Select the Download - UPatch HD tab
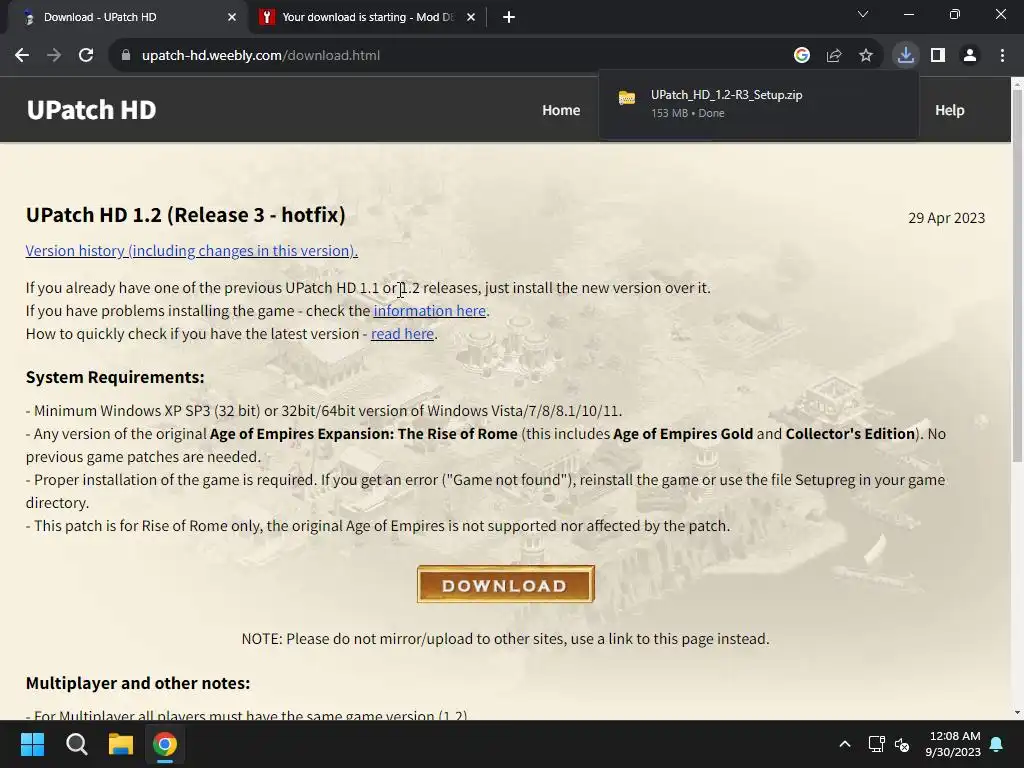The image size is (1024, 768). pyautogui.click(x=124, y=17)
